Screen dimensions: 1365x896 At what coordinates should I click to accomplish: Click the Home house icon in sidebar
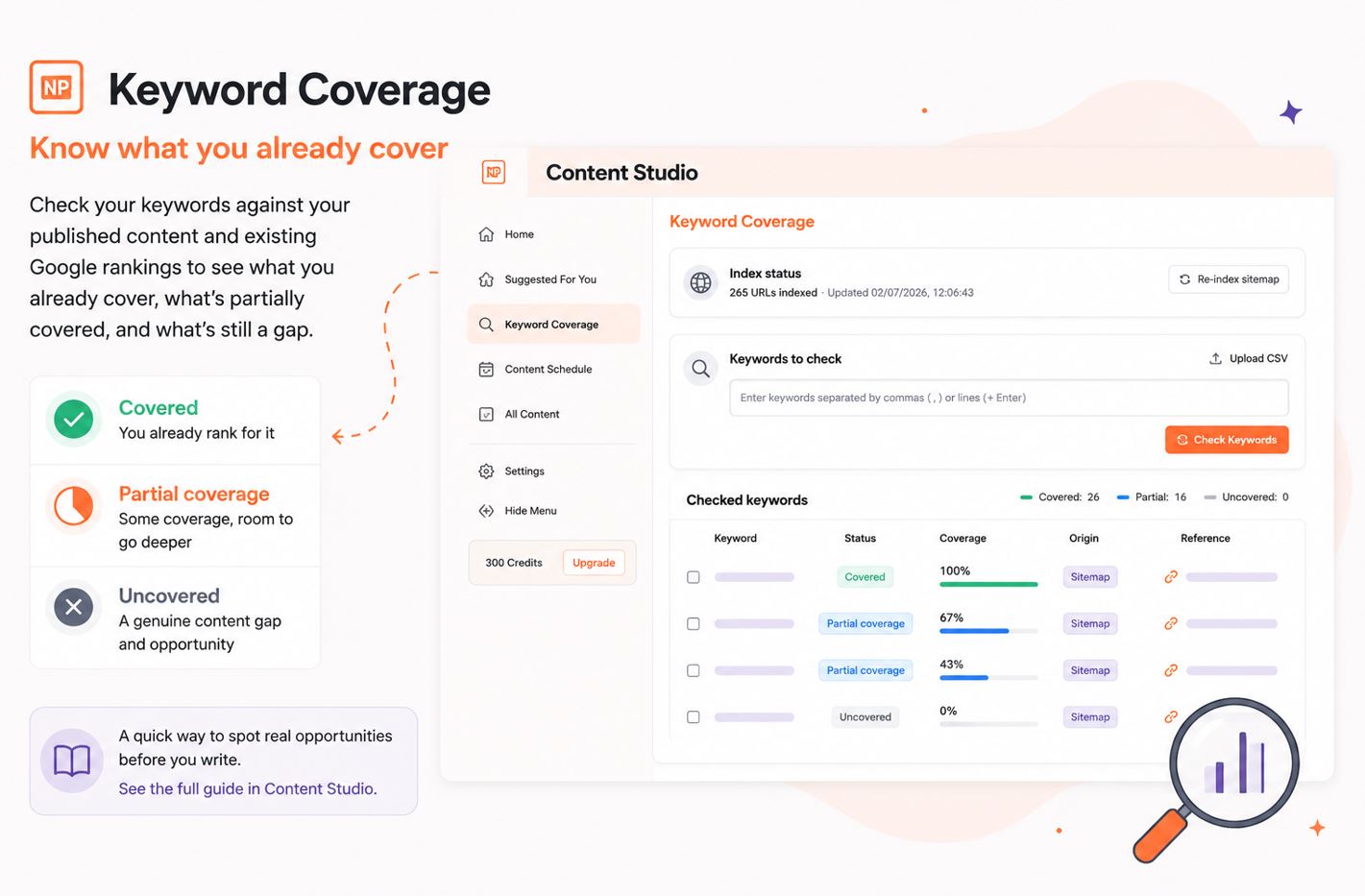tap(486, 234)
